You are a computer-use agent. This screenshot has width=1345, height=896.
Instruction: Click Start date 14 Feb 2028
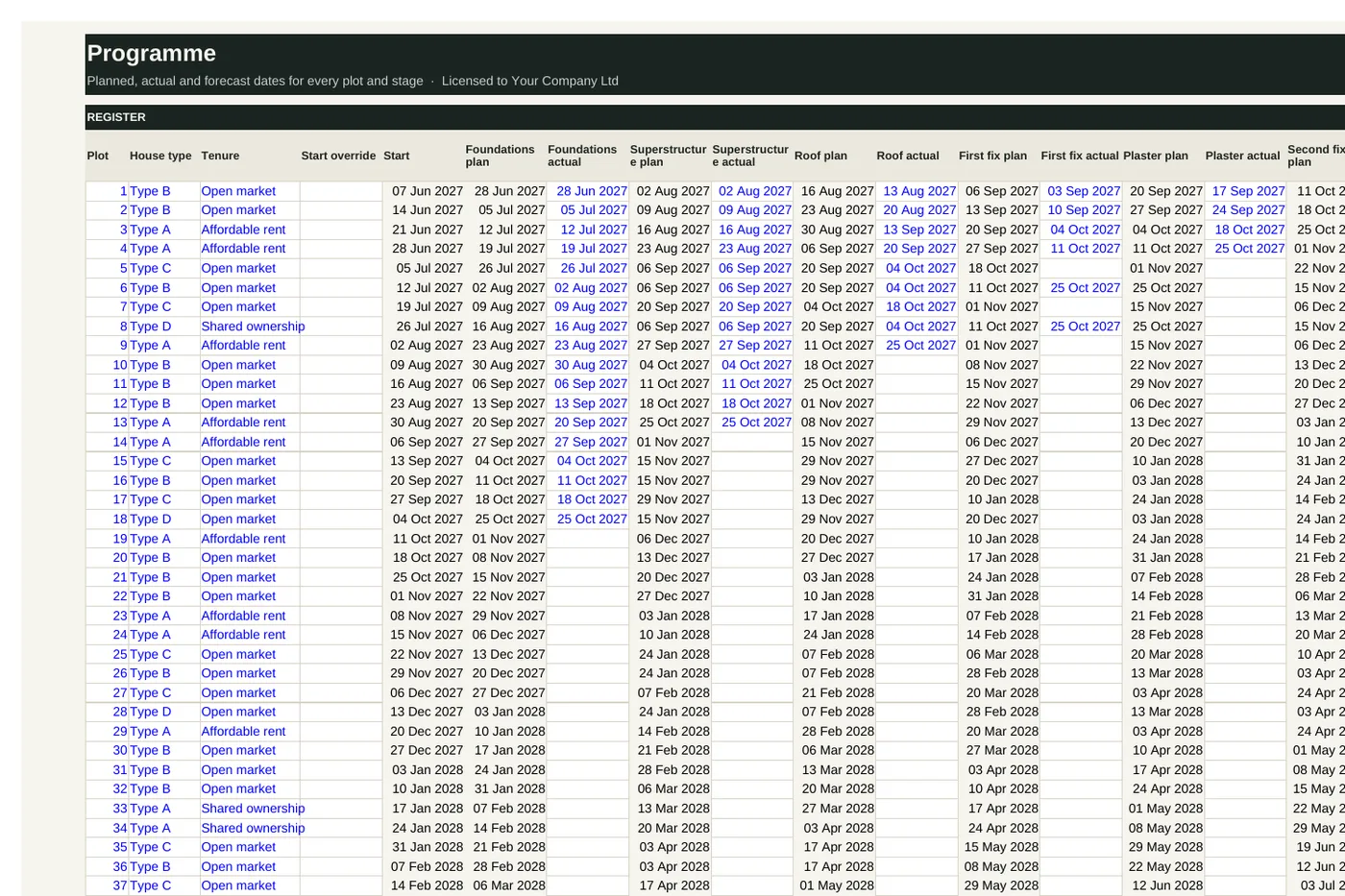tap(428, 885)
